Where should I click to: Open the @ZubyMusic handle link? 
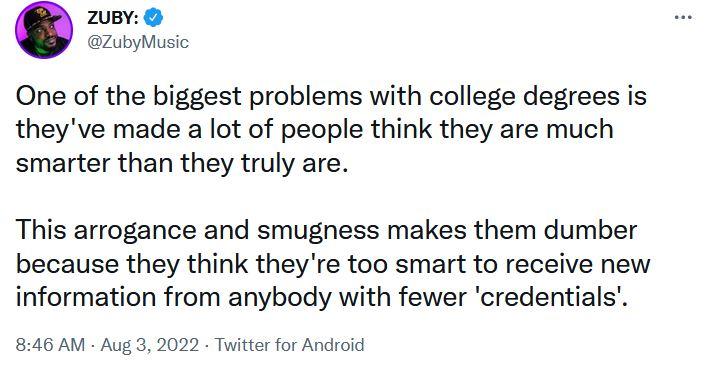pyautogui.click(x=137, y=42)
